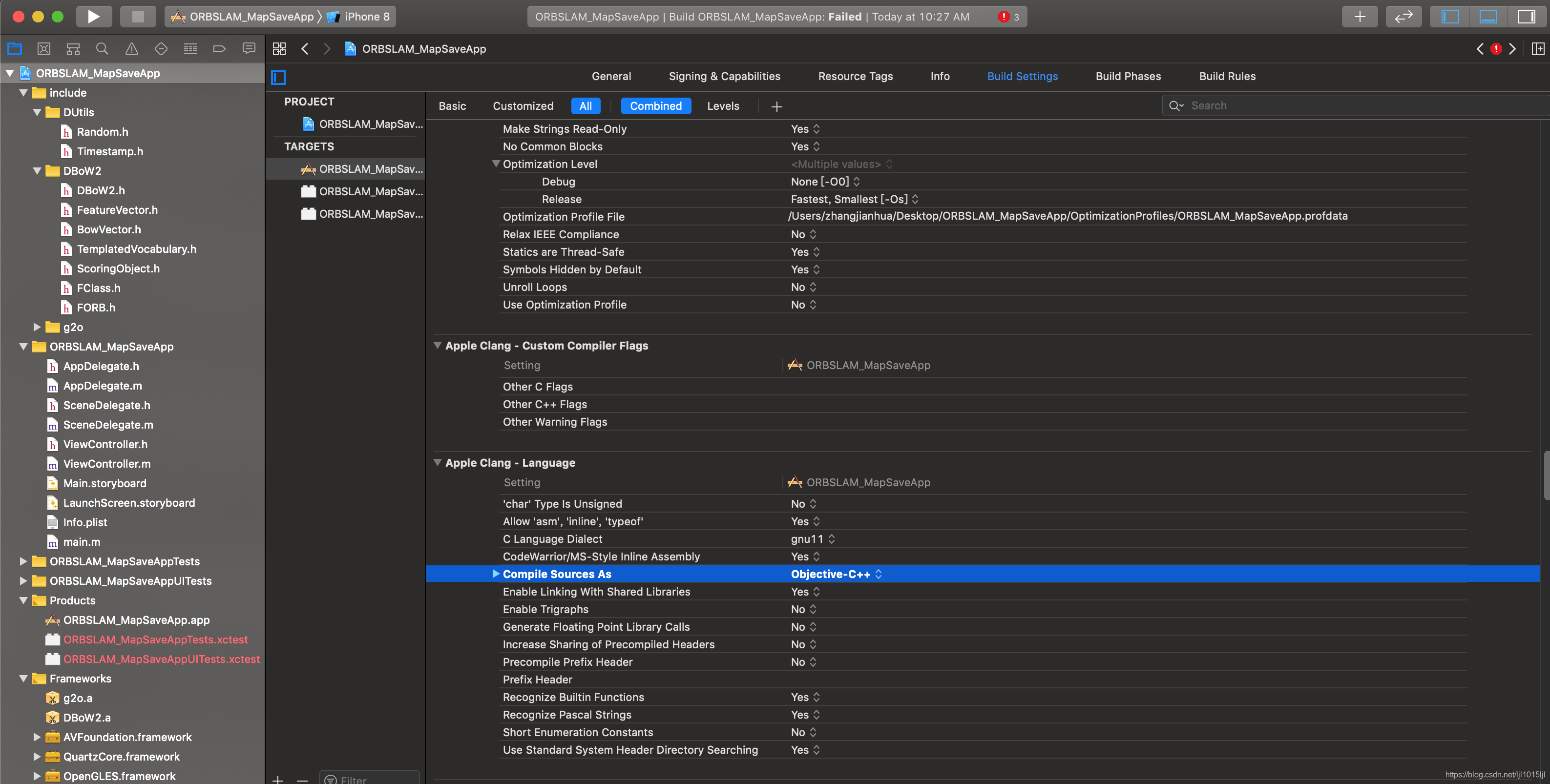Toggle the bottom debug area panel

coord(1488,16)
